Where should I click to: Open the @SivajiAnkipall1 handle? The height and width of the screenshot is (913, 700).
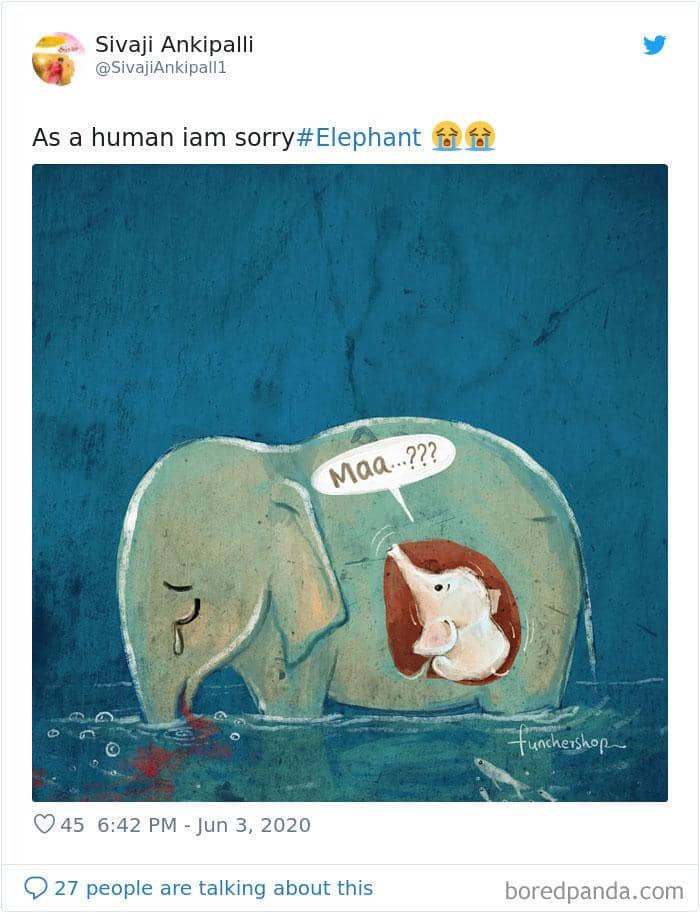tap(161, 68)
